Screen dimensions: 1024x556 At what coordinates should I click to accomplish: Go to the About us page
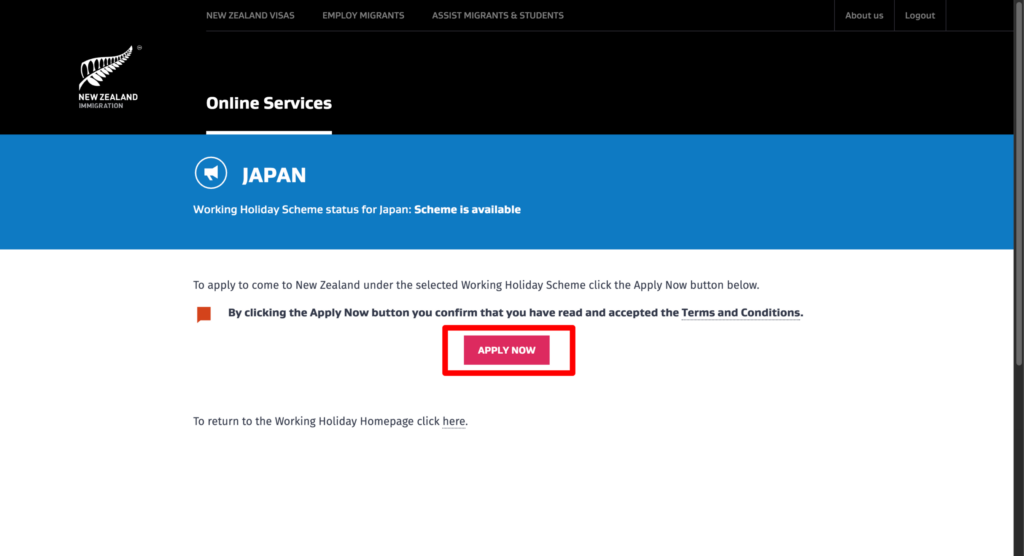(864, 15)
